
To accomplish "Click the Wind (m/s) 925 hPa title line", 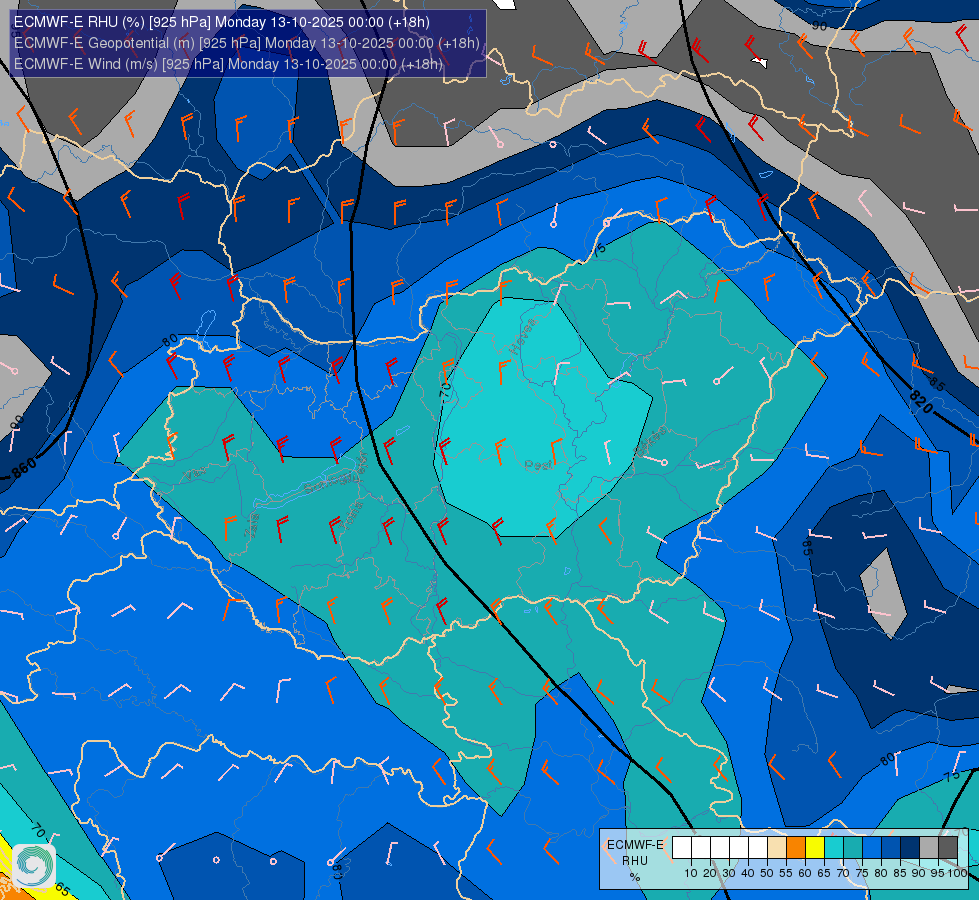I will tap(229, 64).
